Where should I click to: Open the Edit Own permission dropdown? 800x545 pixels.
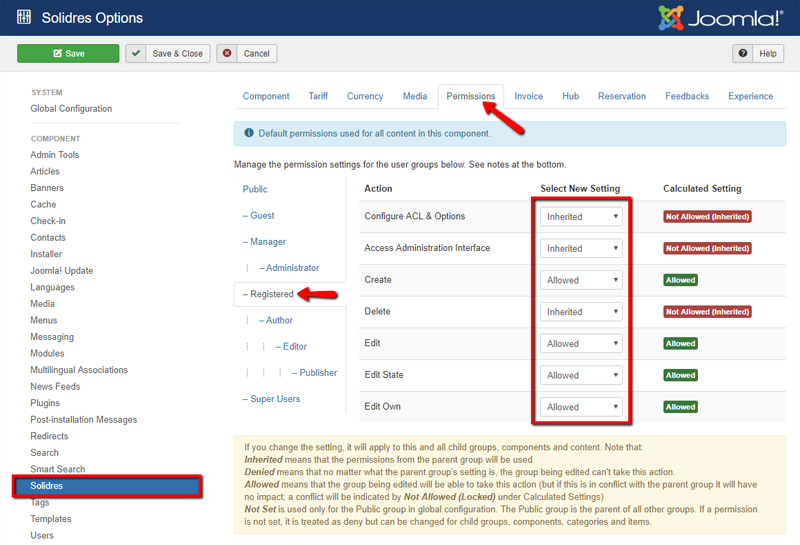[x=581, y=407]
